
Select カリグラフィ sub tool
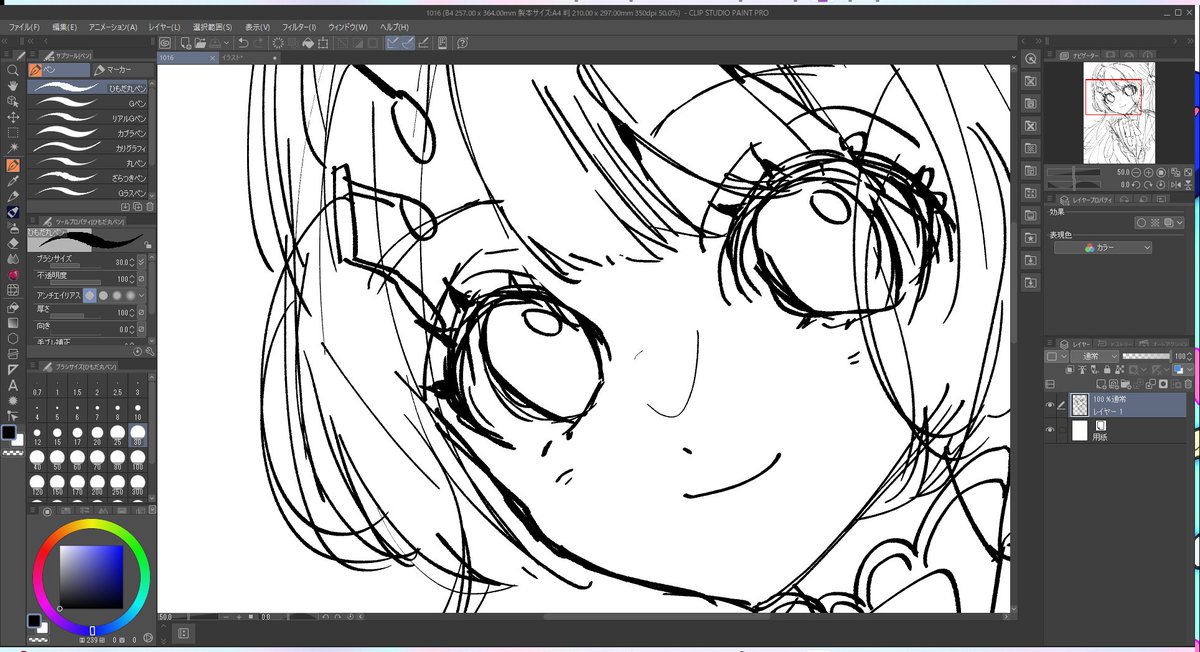click(x=89, y=148)
